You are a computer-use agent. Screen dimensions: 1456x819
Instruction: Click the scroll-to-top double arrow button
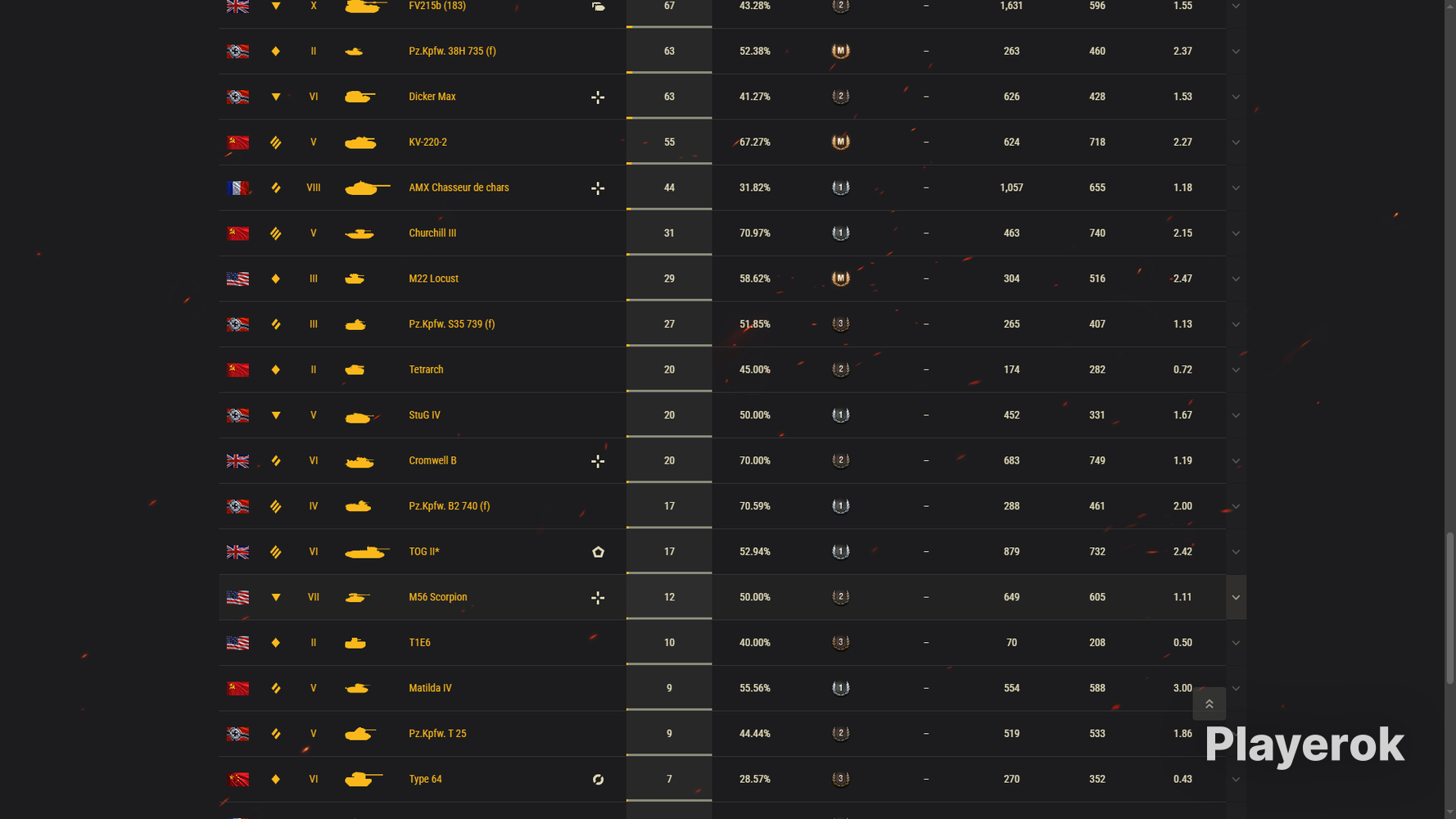[x=1209, y=704]
